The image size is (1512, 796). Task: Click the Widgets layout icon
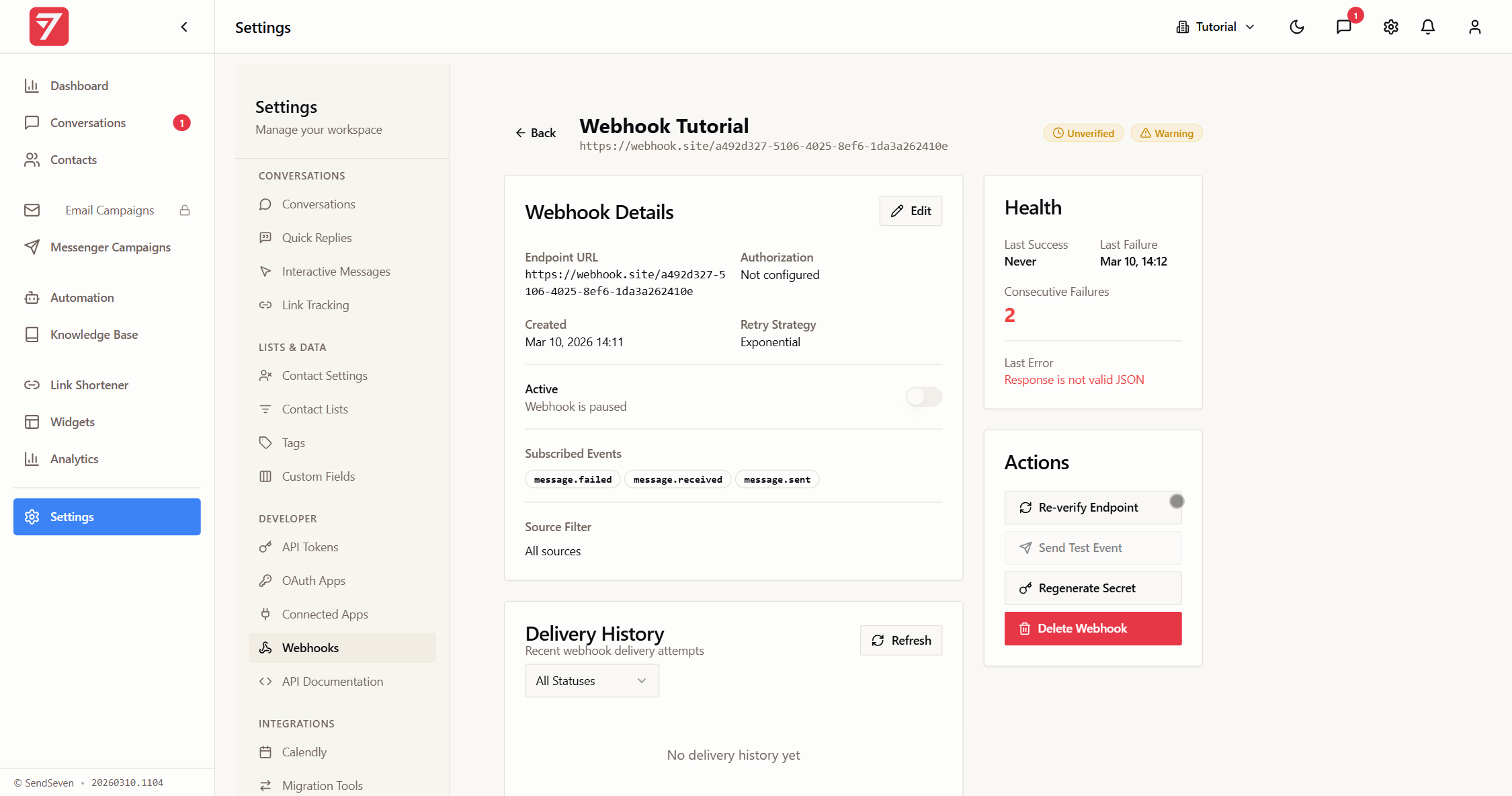(32, 422)
